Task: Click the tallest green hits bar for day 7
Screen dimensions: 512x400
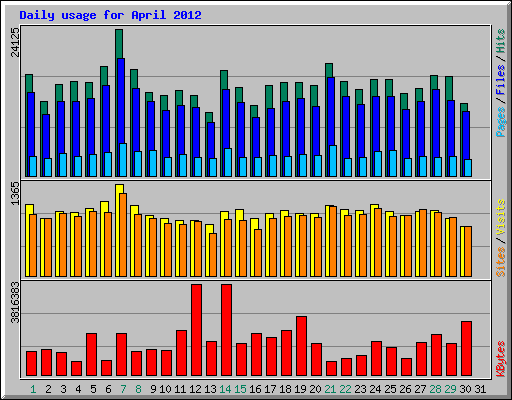Action: [119, 44]
